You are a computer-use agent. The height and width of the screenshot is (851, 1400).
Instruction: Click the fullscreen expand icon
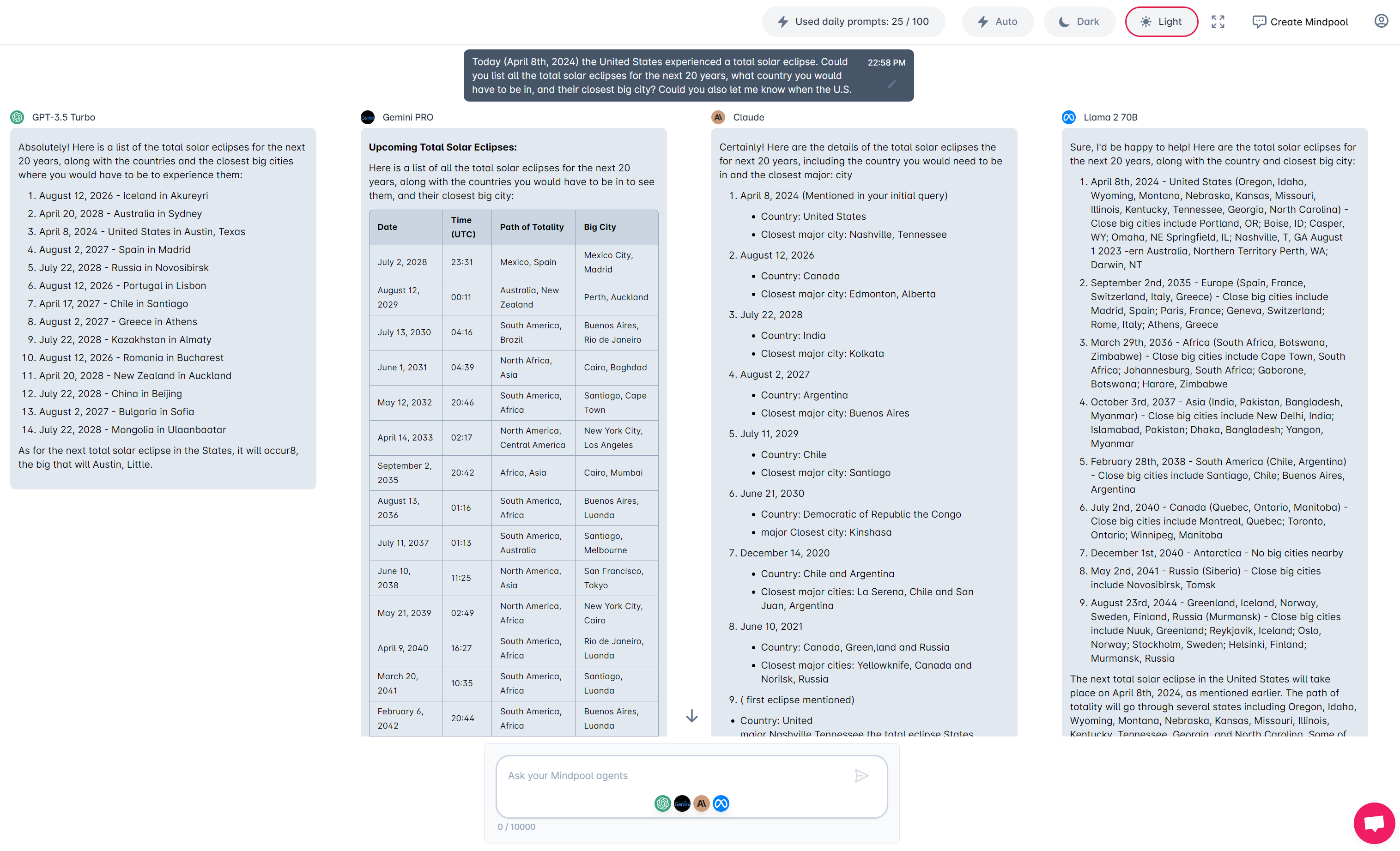[1218, 22]
